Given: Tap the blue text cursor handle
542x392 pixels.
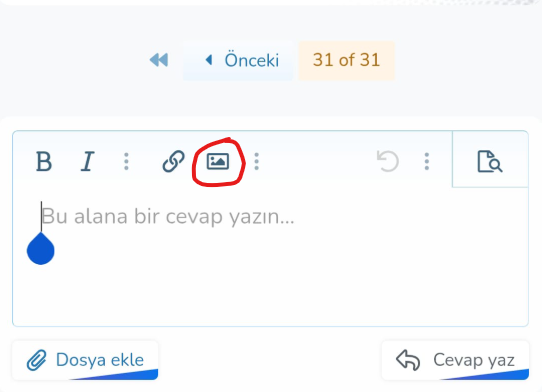Looking at the screenshot, I should tap(40, 249).
